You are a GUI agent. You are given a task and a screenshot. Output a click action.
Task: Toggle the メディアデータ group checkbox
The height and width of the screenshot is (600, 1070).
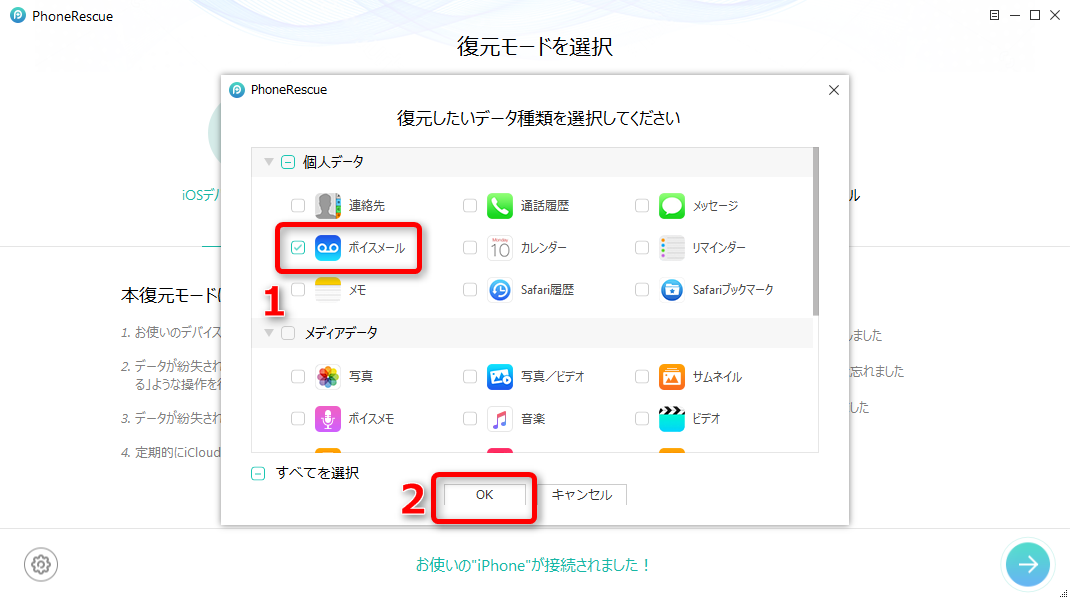288,333
